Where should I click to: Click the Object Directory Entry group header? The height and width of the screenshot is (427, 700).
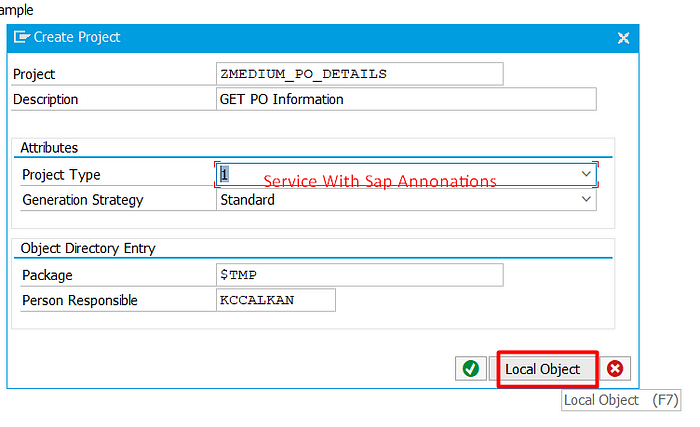pos(88,248)
